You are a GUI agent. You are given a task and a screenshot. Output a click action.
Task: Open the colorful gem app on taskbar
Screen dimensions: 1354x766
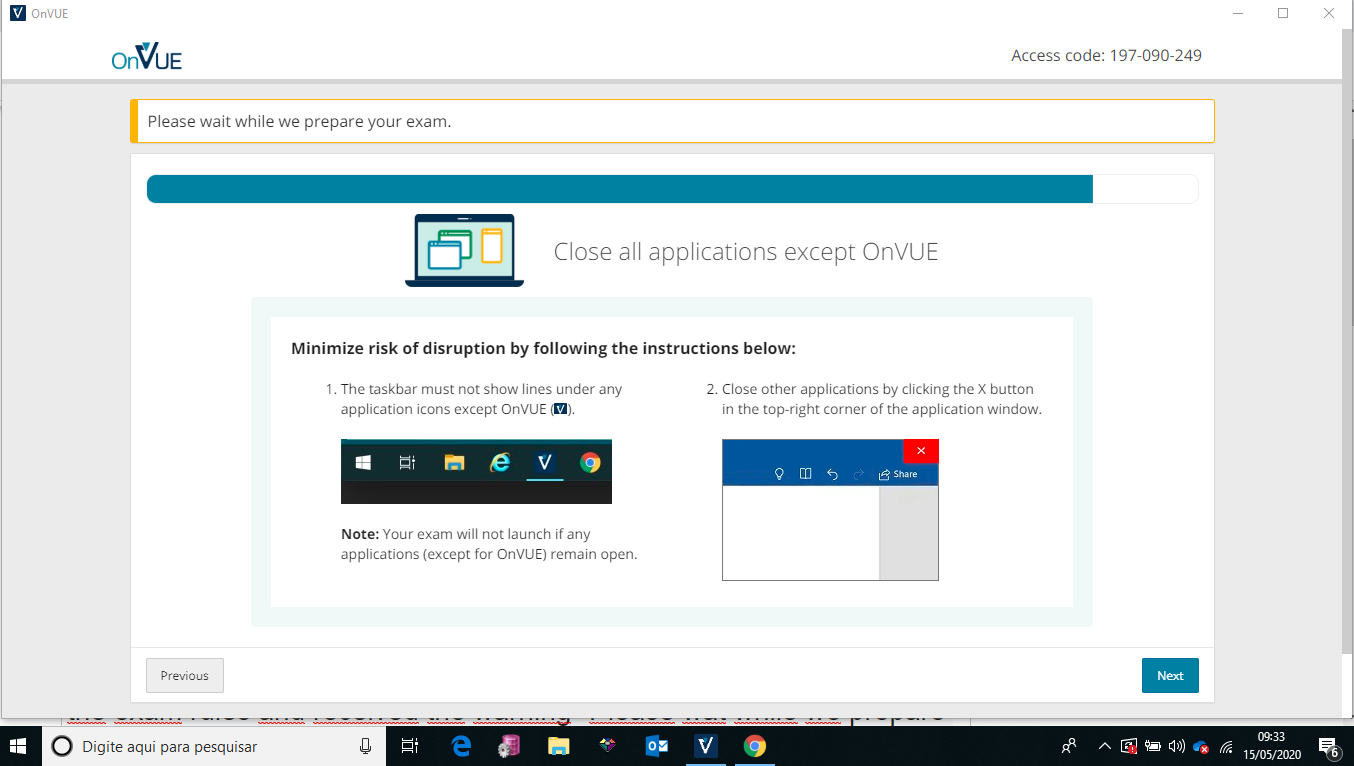(607, 746)
